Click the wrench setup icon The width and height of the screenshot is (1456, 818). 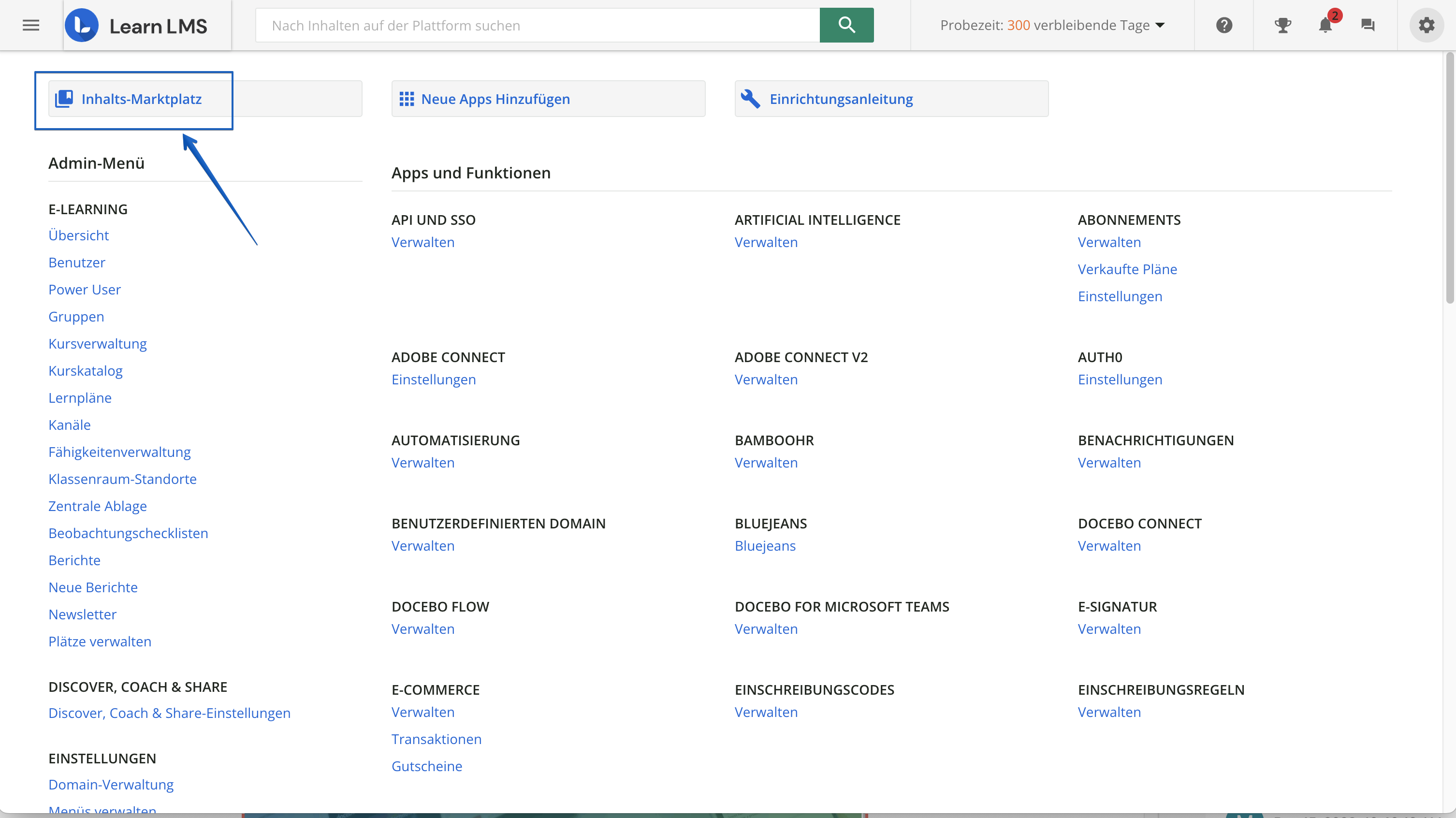(750, 99)
